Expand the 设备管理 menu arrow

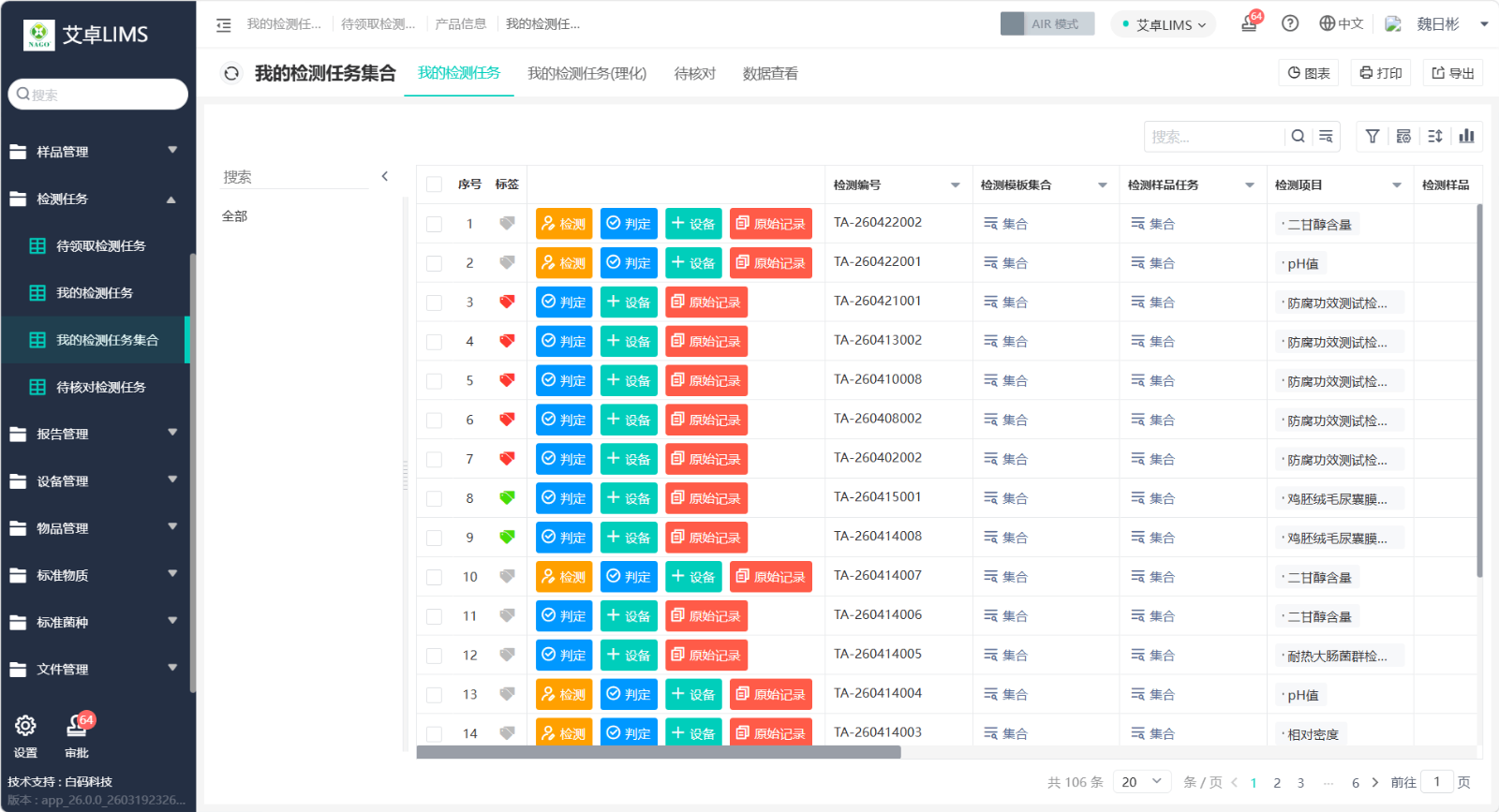click(x=172, y=480)
